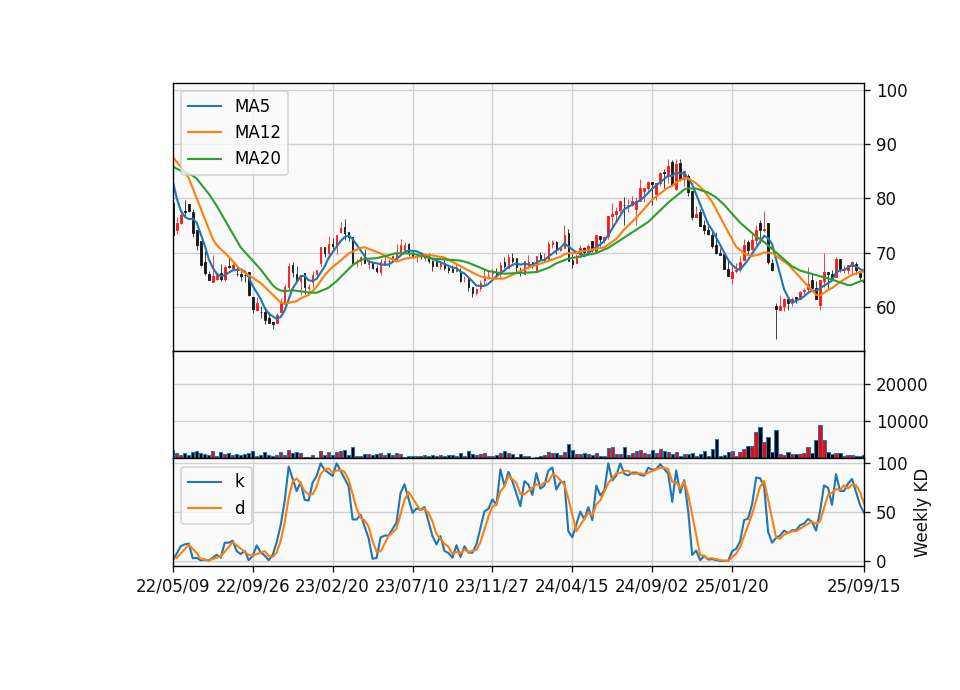
Task: Click the 24/04/15 date tick label
Action: (572, 586)
